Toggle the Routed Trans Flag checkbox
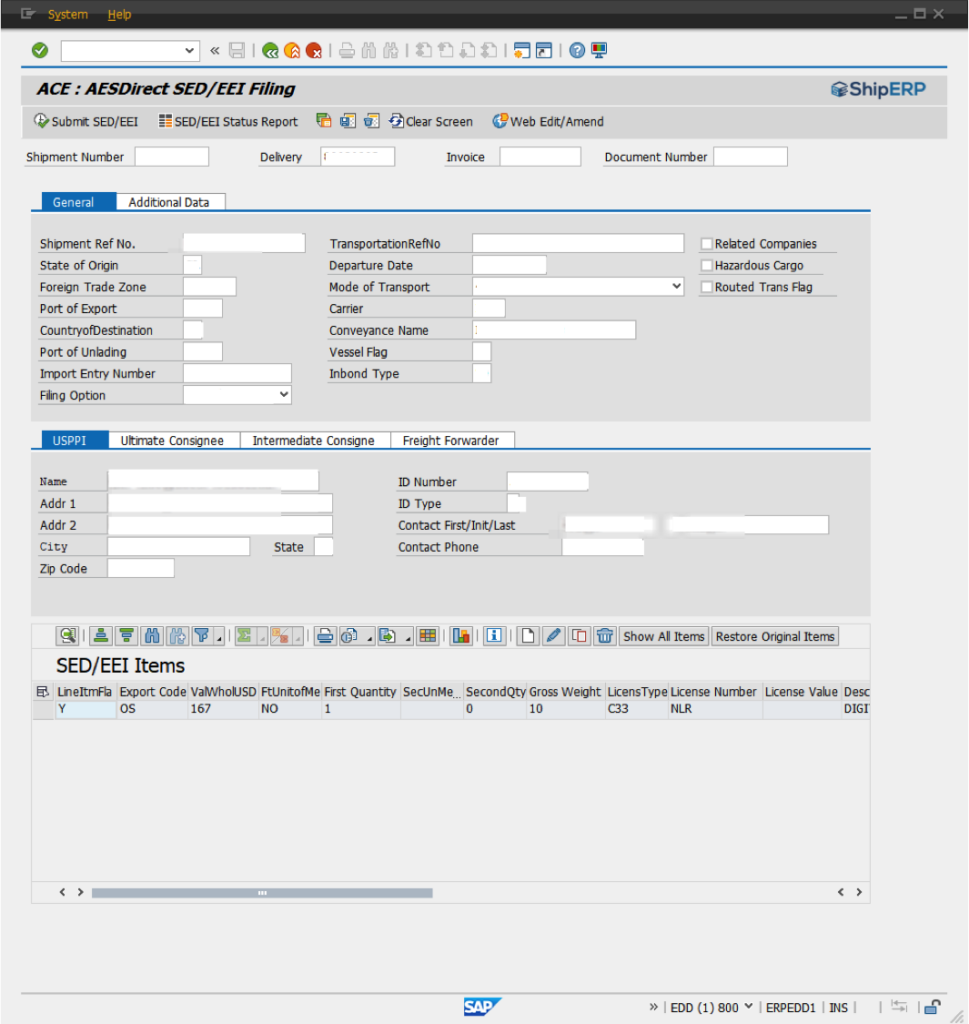The image size is (969, 1024). [707, 287]
